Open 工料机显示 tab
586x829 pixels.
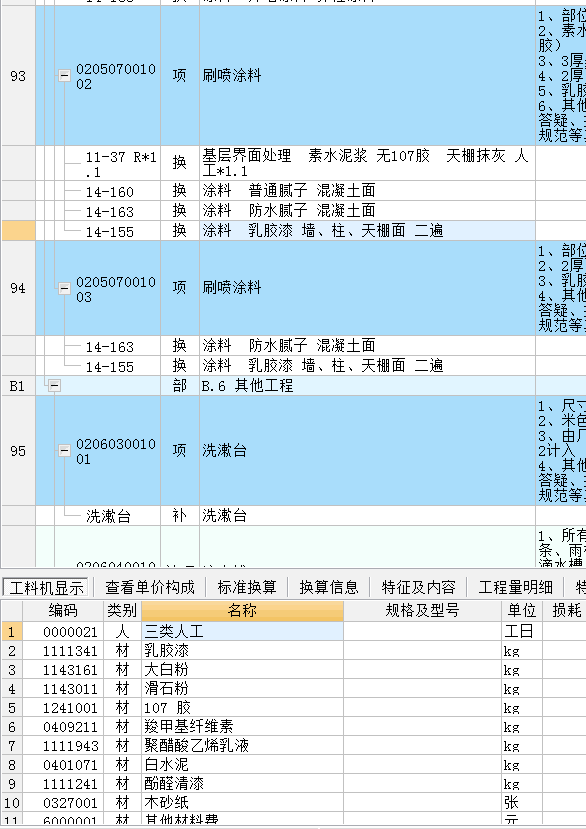tap(46, 587)
